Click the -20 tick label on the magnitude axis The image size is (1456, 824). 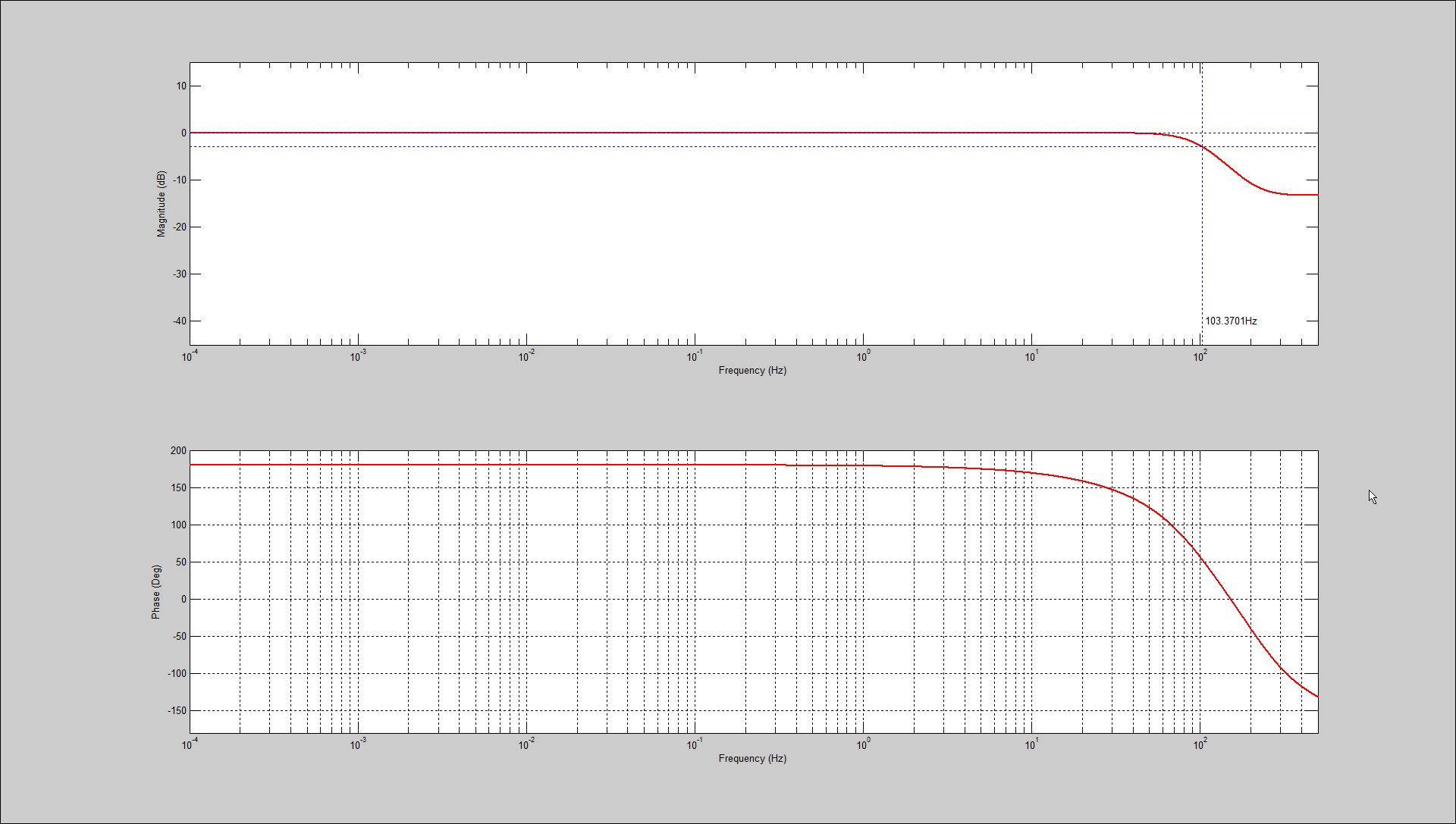point(179,227)
